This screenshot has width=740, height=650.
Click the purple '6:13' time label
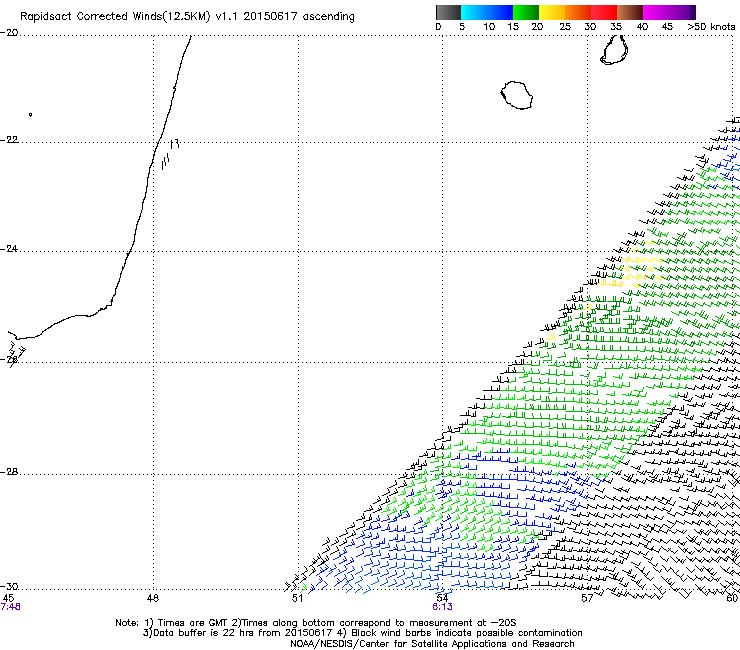click(x=442, y=607)
